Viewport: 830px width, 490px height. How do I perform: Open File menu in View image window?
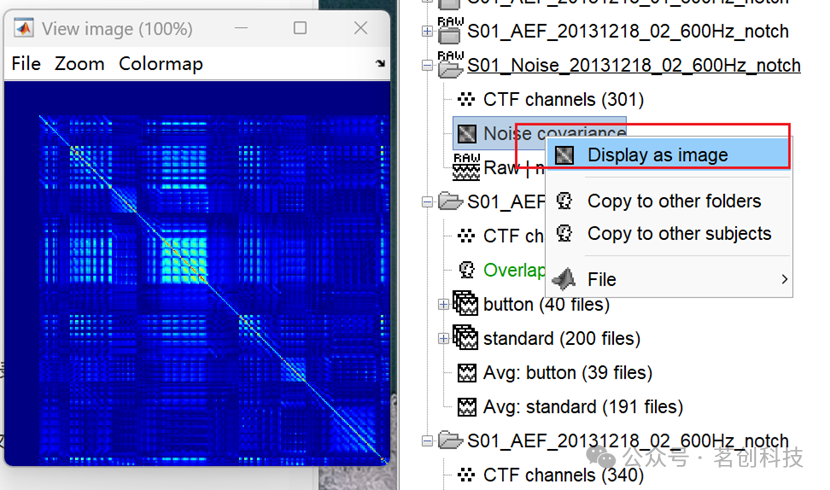point(26,63)
